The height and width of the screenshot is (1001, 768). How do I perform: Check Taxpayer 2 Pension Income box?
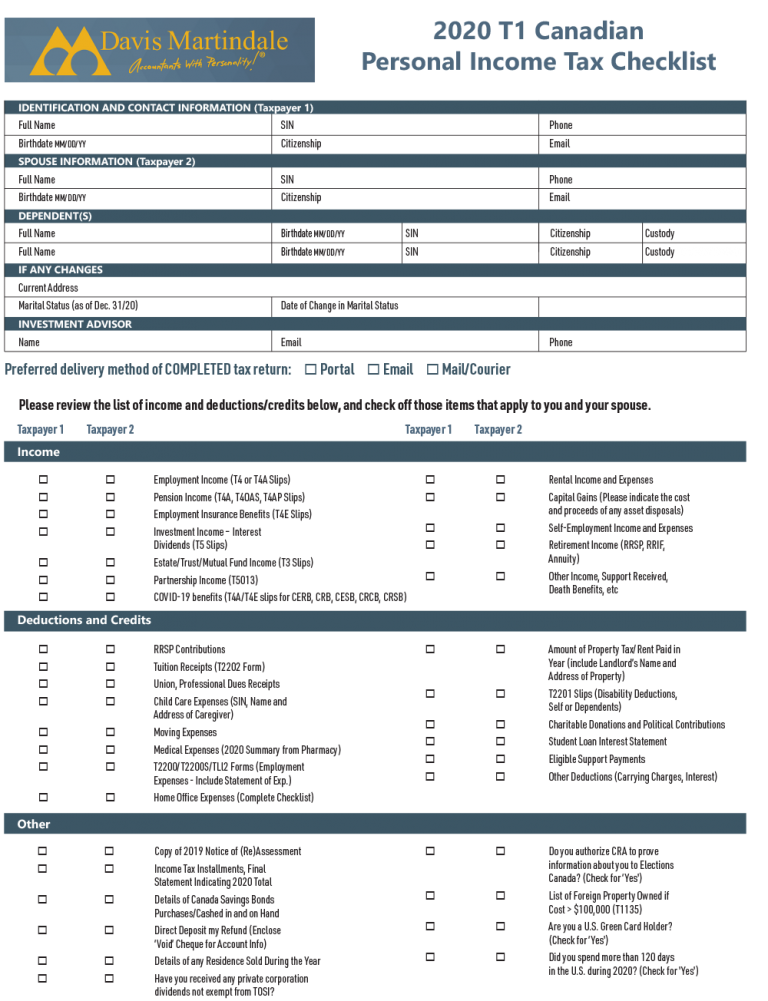[110, 497]
